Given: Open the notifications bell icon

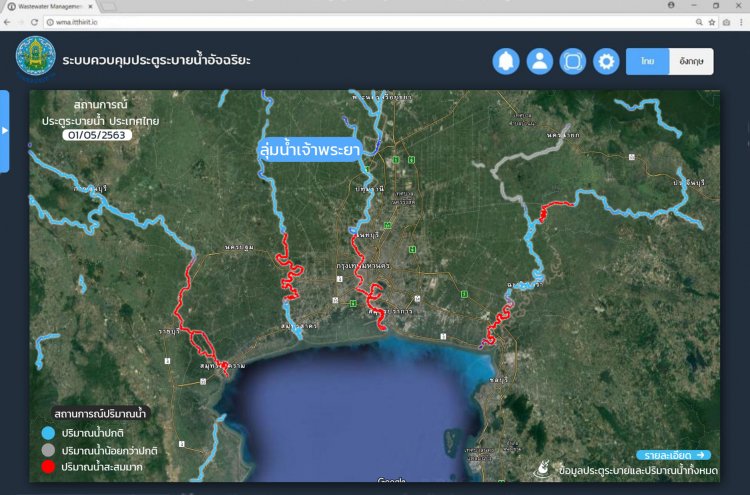Looking at the screenshot, I should tap(506, 61).
